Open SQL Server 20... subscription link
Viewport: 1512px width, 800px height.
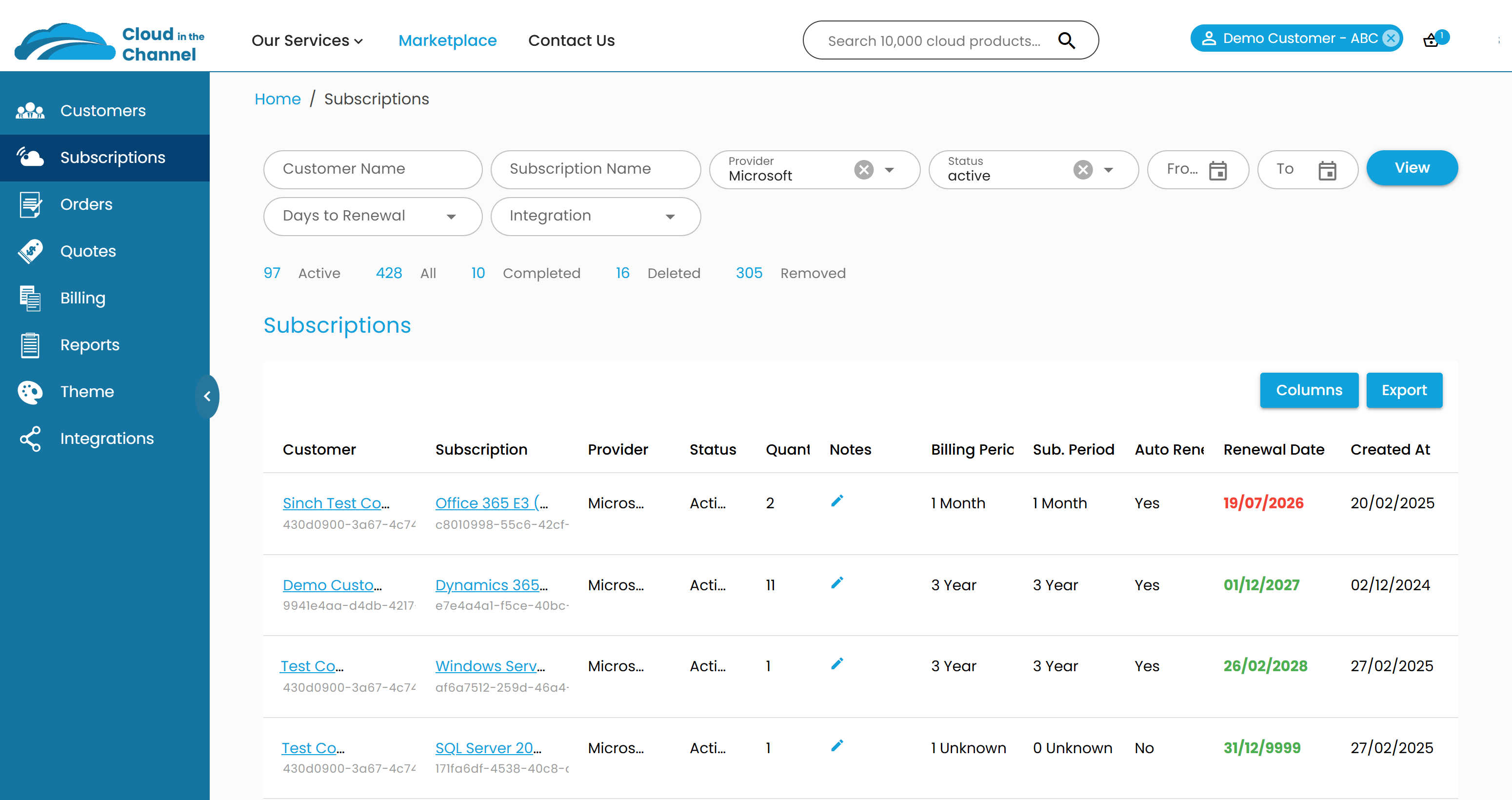pyautogui.click(x=488, y=748)
